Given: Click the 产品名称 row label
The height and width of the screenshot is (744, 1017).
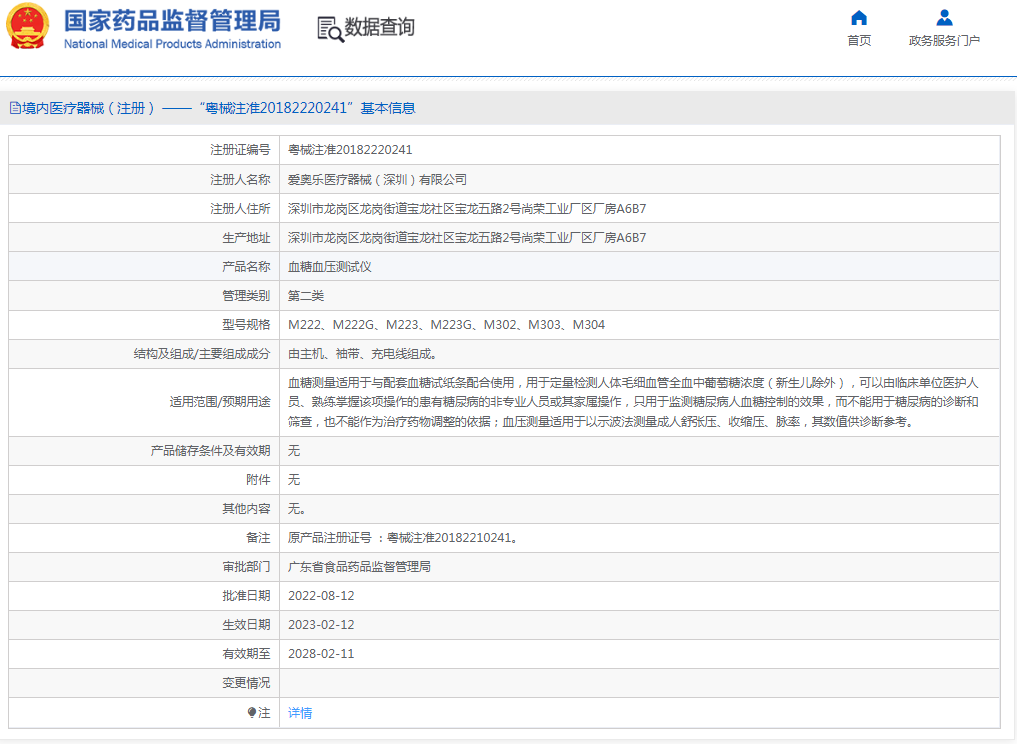Looking at the screenshot, I should click(x=246, y=267).
